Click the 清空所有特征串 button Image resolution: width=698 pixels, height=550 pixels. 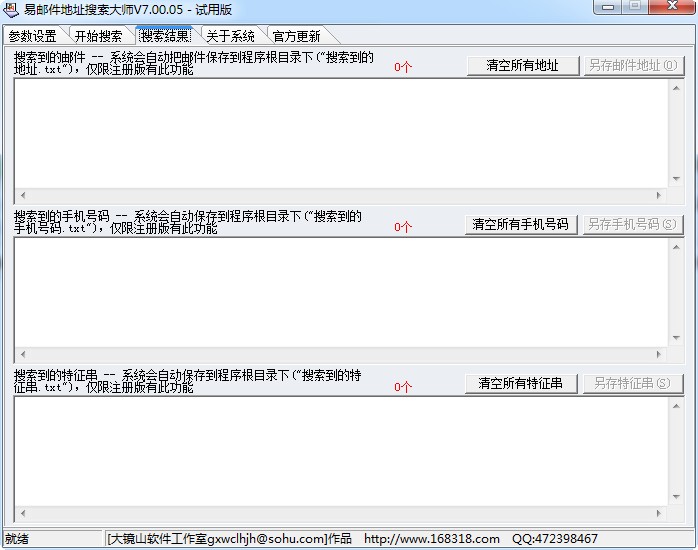click(x=521, y=383)
